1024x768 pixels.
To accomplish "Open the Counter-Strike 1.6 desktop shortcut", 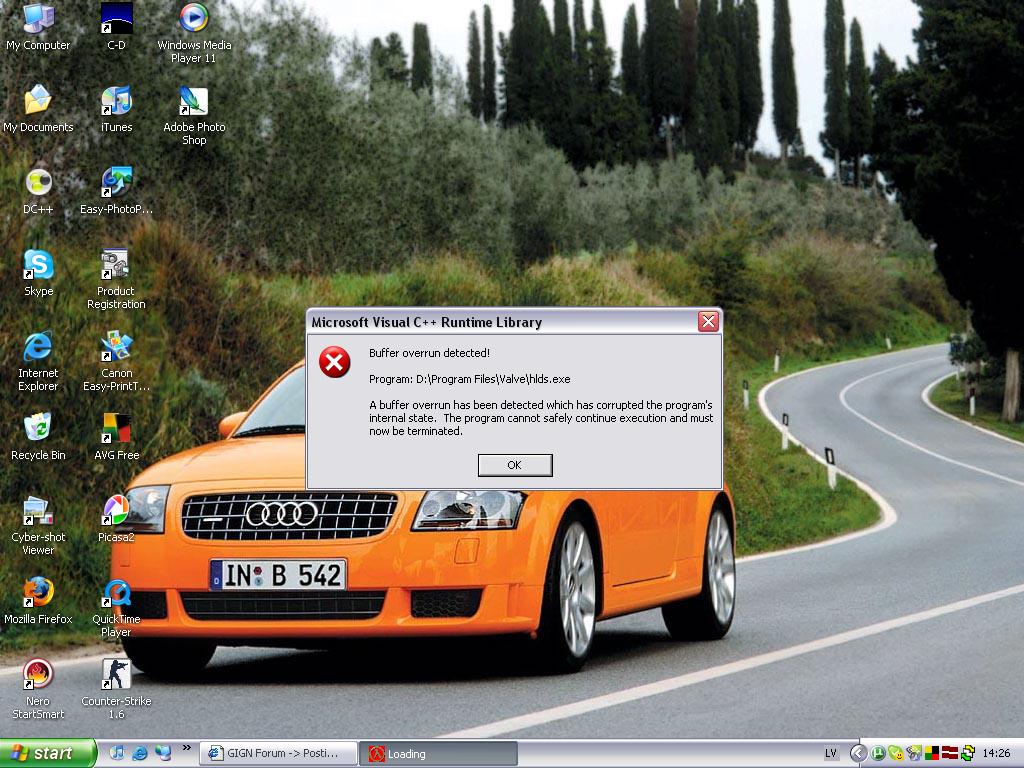I will point(116,675).
